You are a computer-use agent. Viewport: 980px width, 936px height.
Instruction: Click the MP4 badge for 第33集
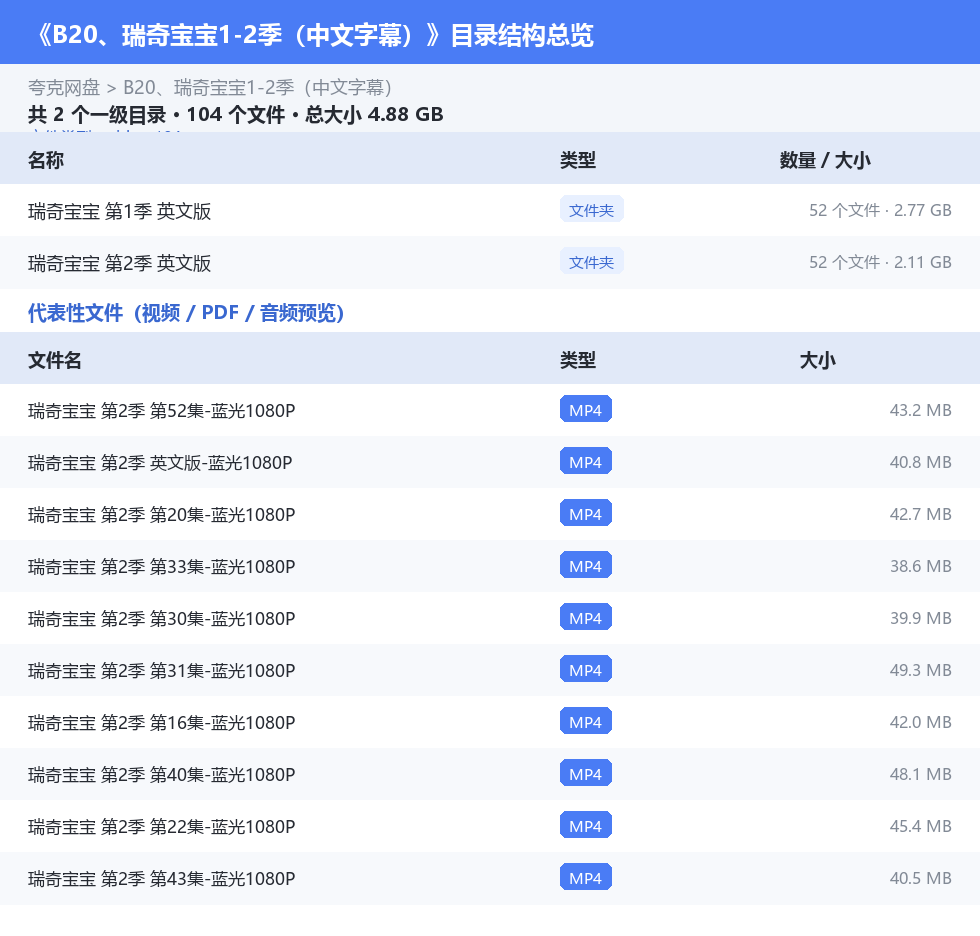click(586, 565)
